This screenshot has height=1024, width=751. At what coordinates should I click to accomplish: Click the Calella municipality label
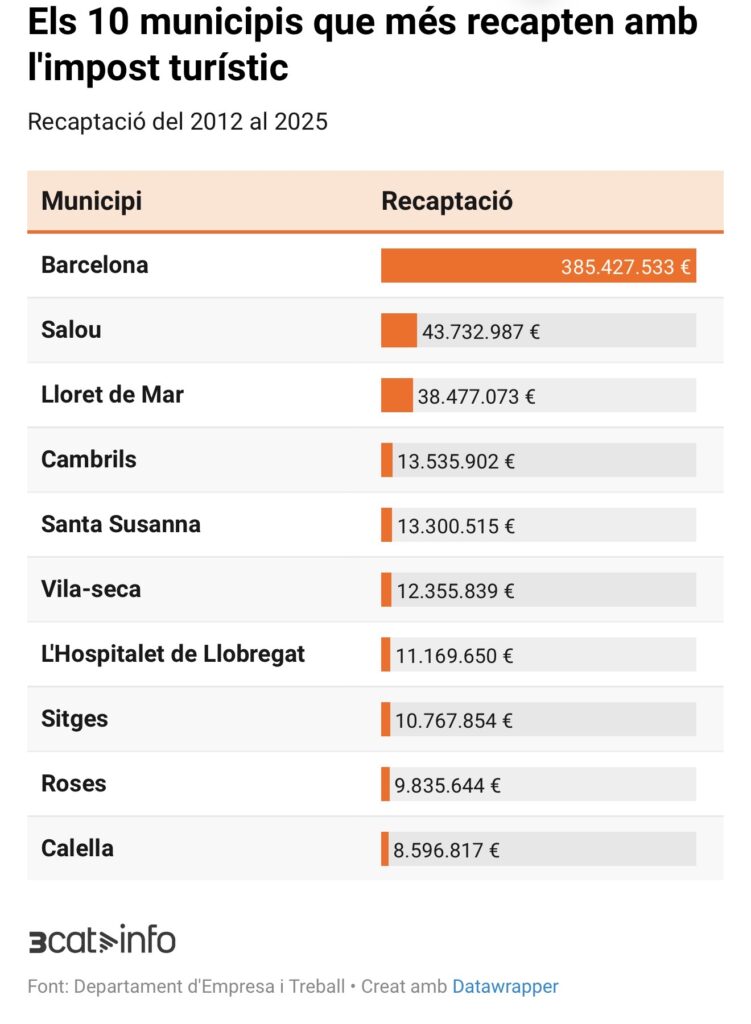pyautogui.click(x=77, y=850)
